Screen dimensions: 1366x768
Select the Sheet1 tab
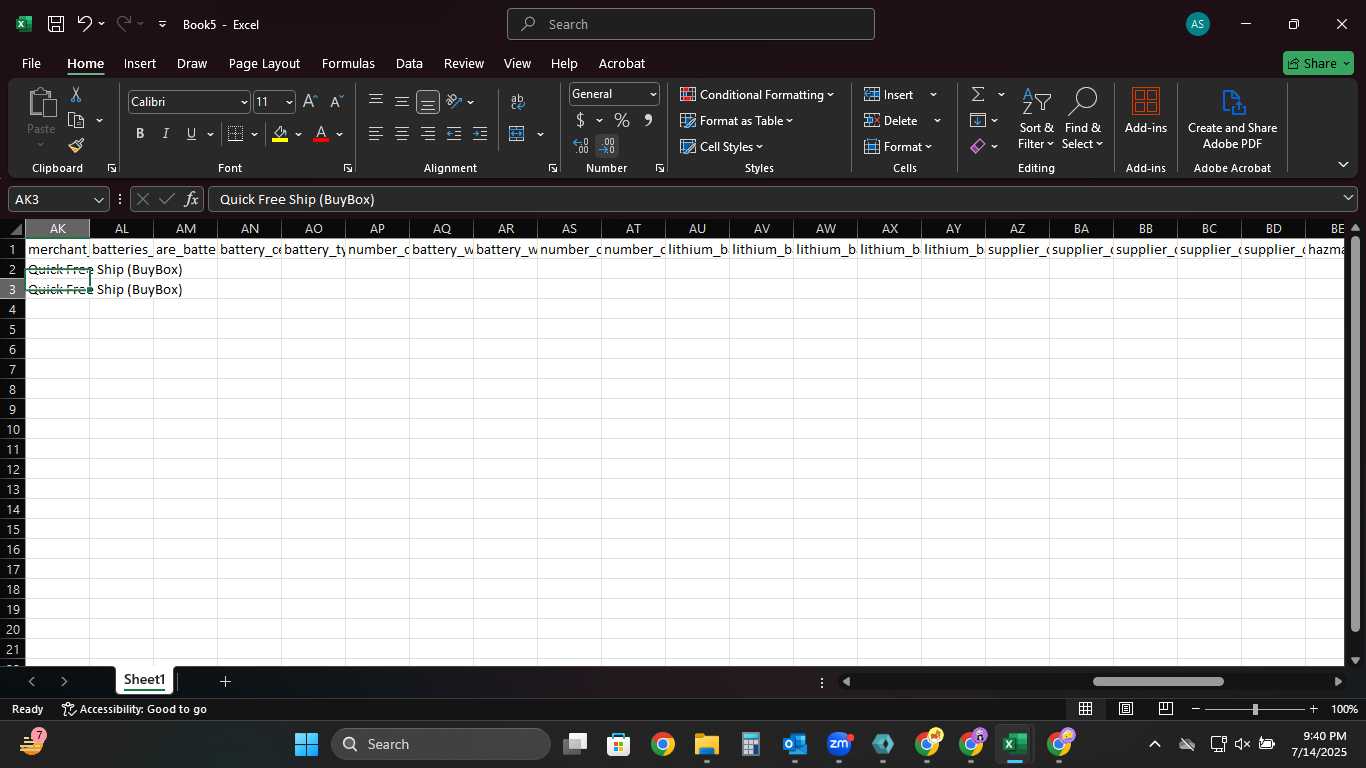tap(144, 680)
